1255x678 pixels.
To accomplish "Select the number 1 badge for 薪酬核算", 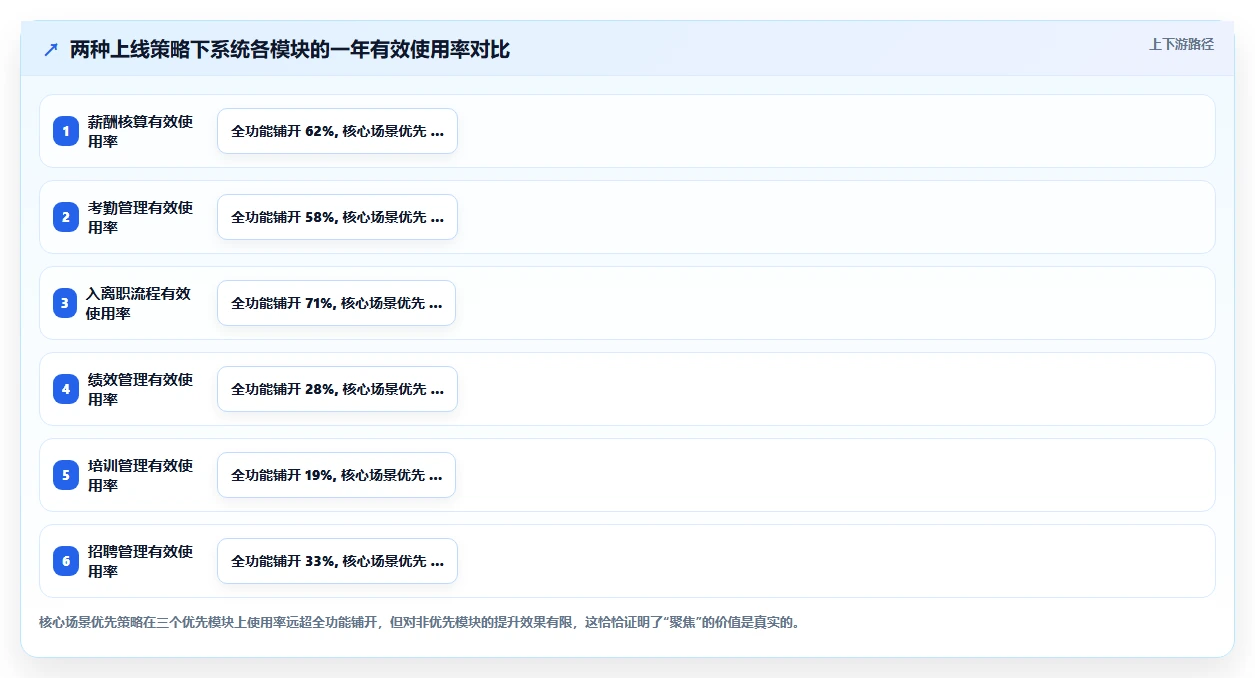I will point(66,131).
